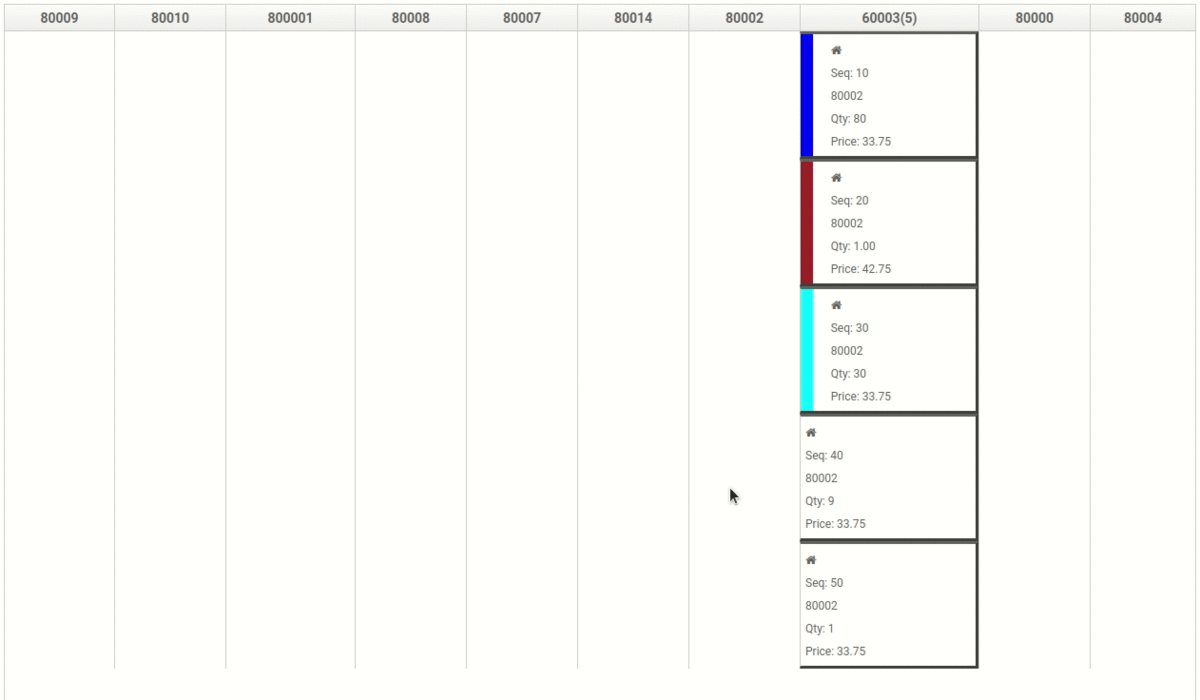Click the home icon on Seq 10 card

click(x=836, y=50)
